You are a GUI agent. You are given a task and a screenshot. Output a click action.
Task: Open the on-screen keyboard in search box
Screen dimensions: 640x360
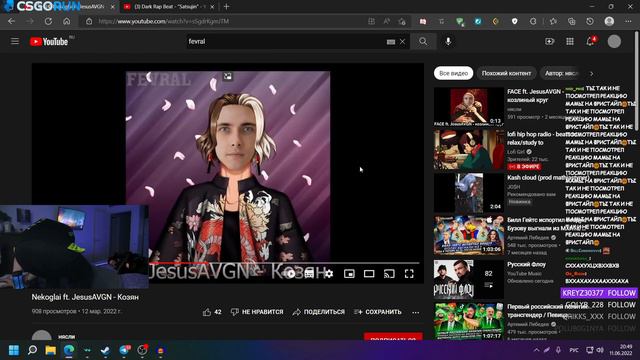point(391,42)
